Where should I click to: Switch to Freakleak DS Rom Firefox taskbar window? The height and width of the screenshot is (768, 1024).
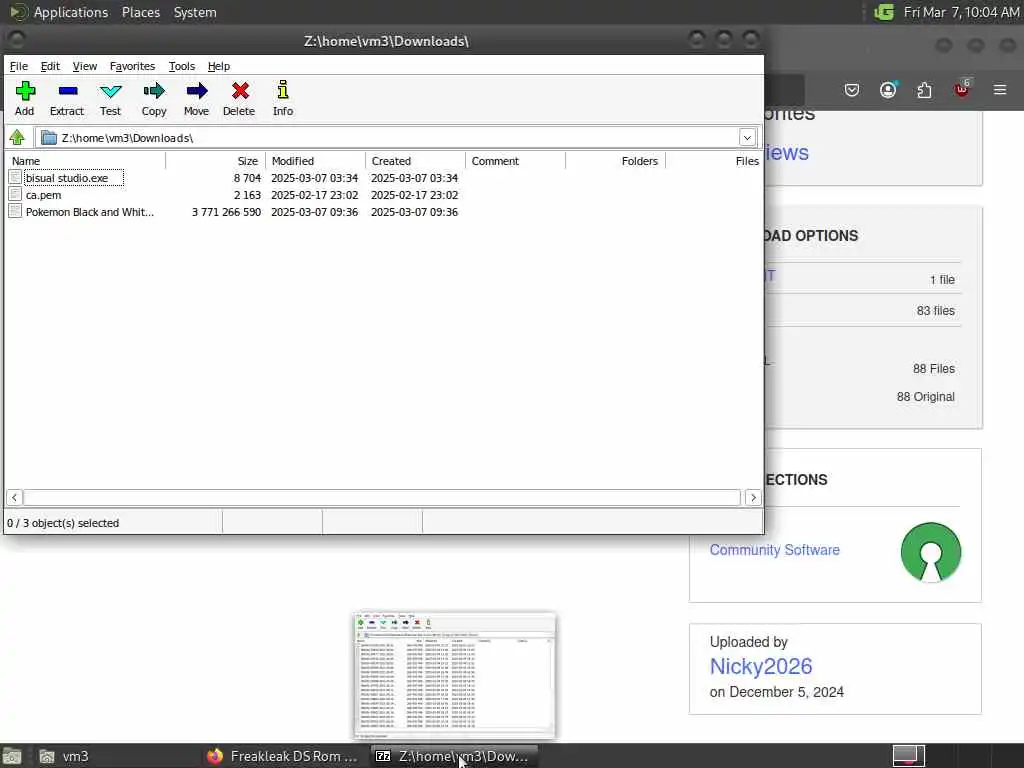pyautogui.click(x=282, y=756)
